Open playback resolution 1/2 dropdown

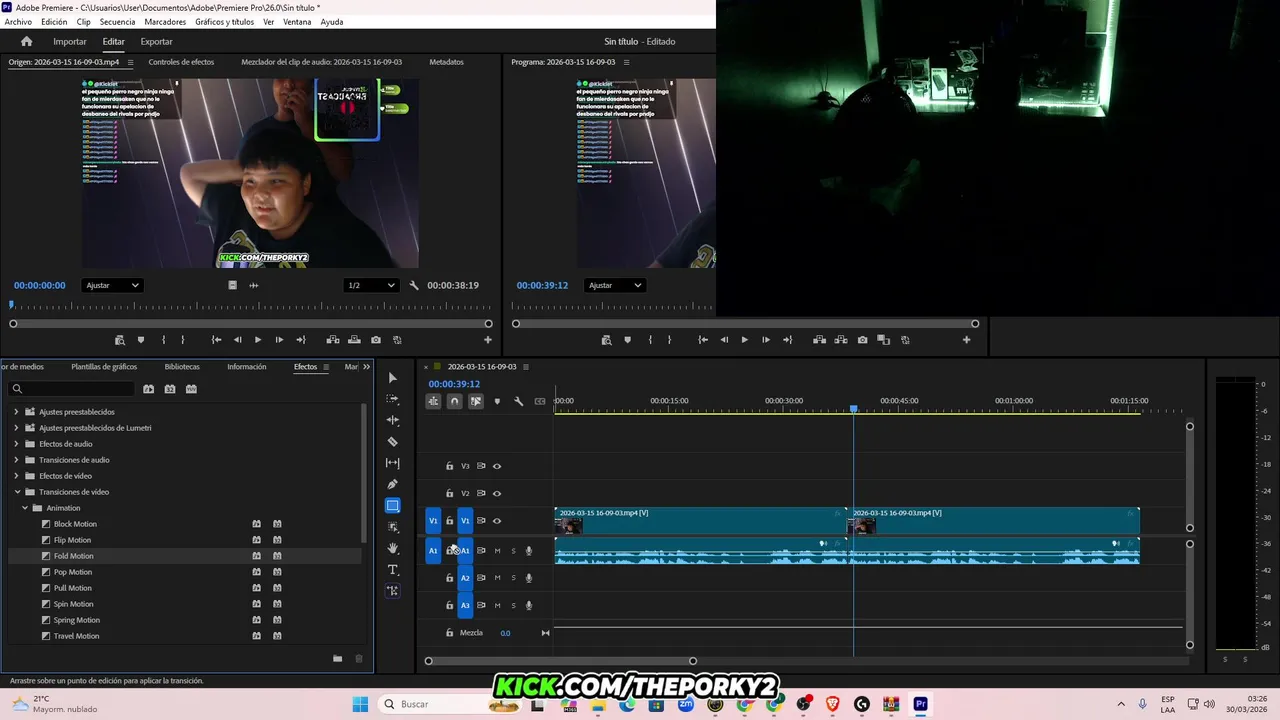(370, 285)
